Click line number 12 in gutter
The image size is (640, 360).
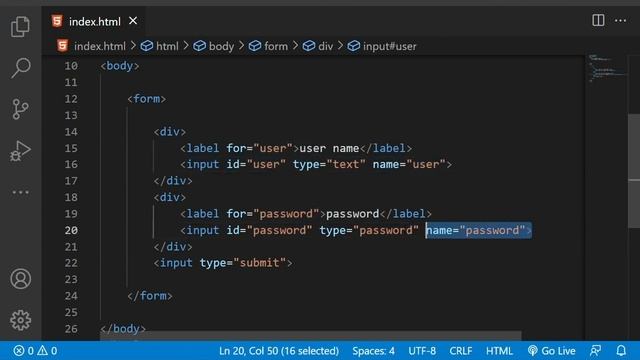(71, 99)
